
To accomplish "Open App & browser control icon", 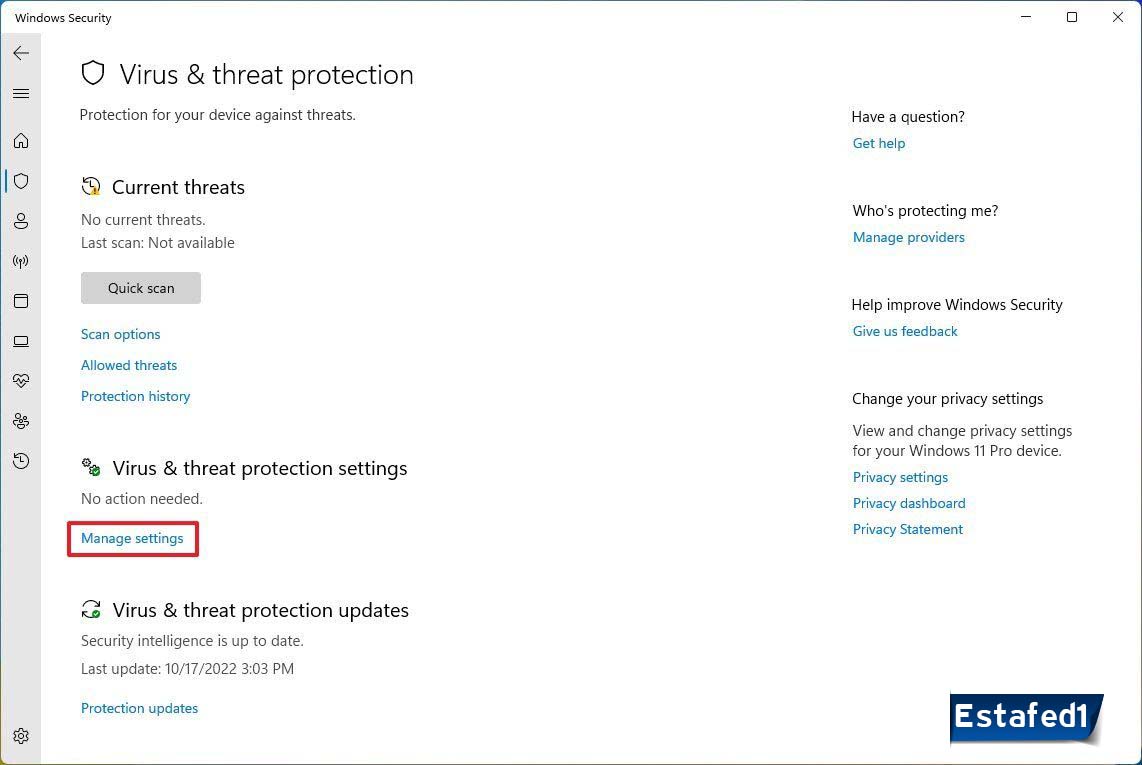I will (21, 301).
